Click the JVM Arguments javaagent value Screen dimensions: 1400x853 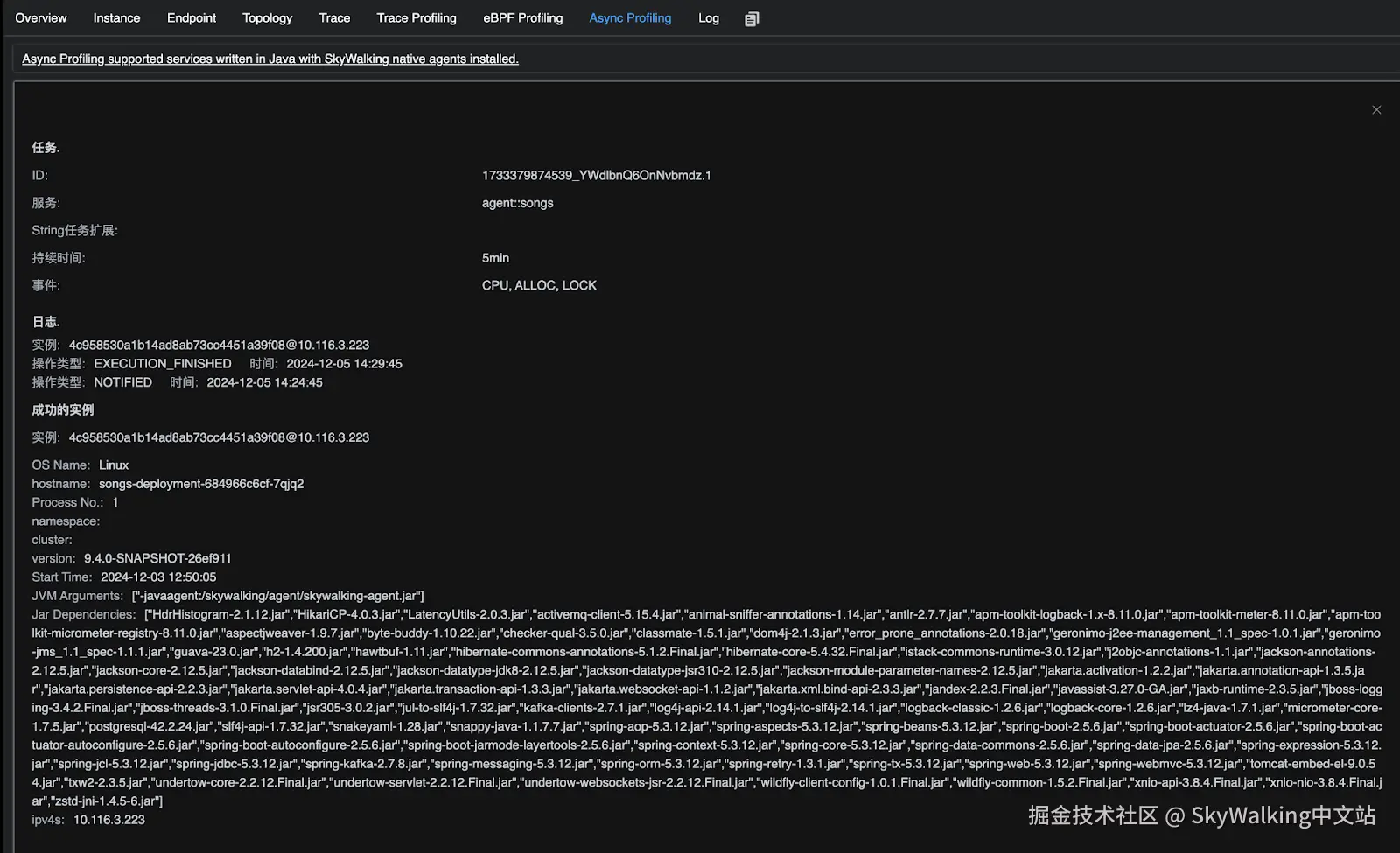(277, 596)
